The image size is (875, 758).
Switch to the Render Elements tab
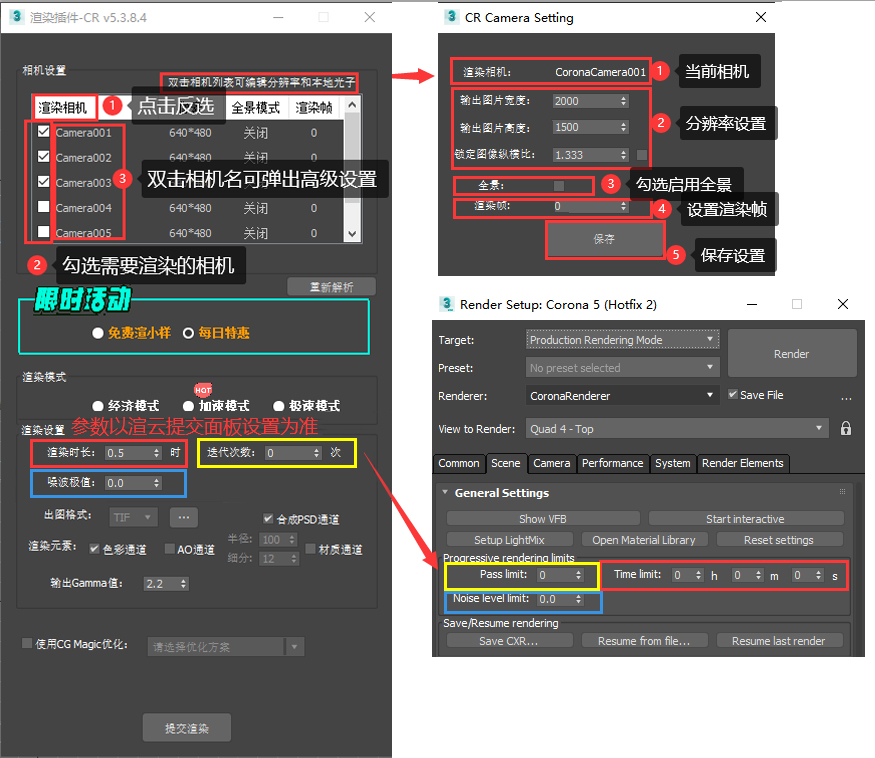tap(743, 463)
